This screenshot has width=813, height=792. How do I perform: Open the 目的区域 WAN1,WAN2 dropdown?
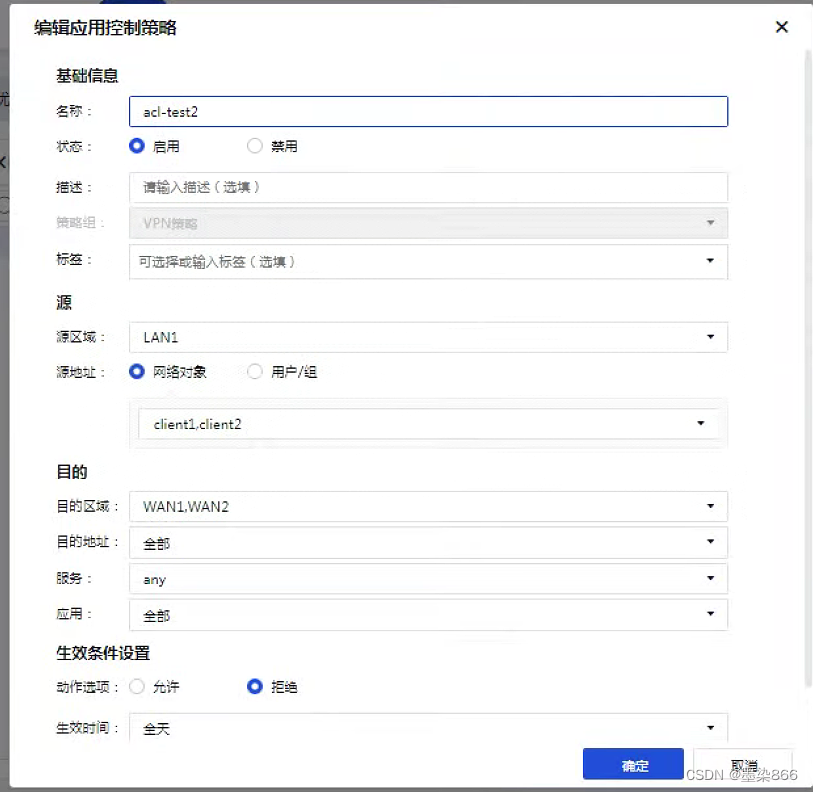click(428, 506)
